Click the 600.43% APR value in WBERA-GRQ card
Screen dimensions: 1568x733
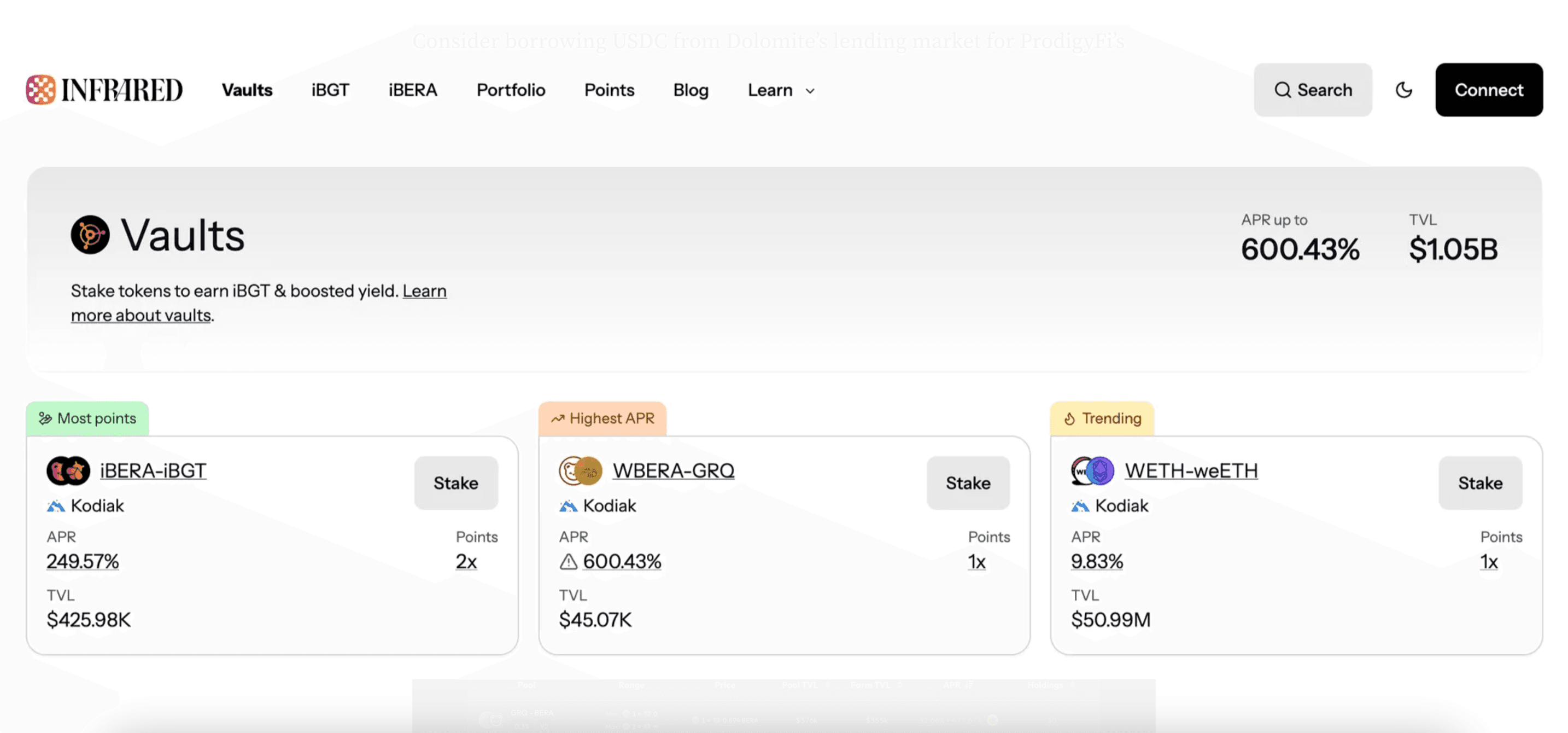(622, 561)
